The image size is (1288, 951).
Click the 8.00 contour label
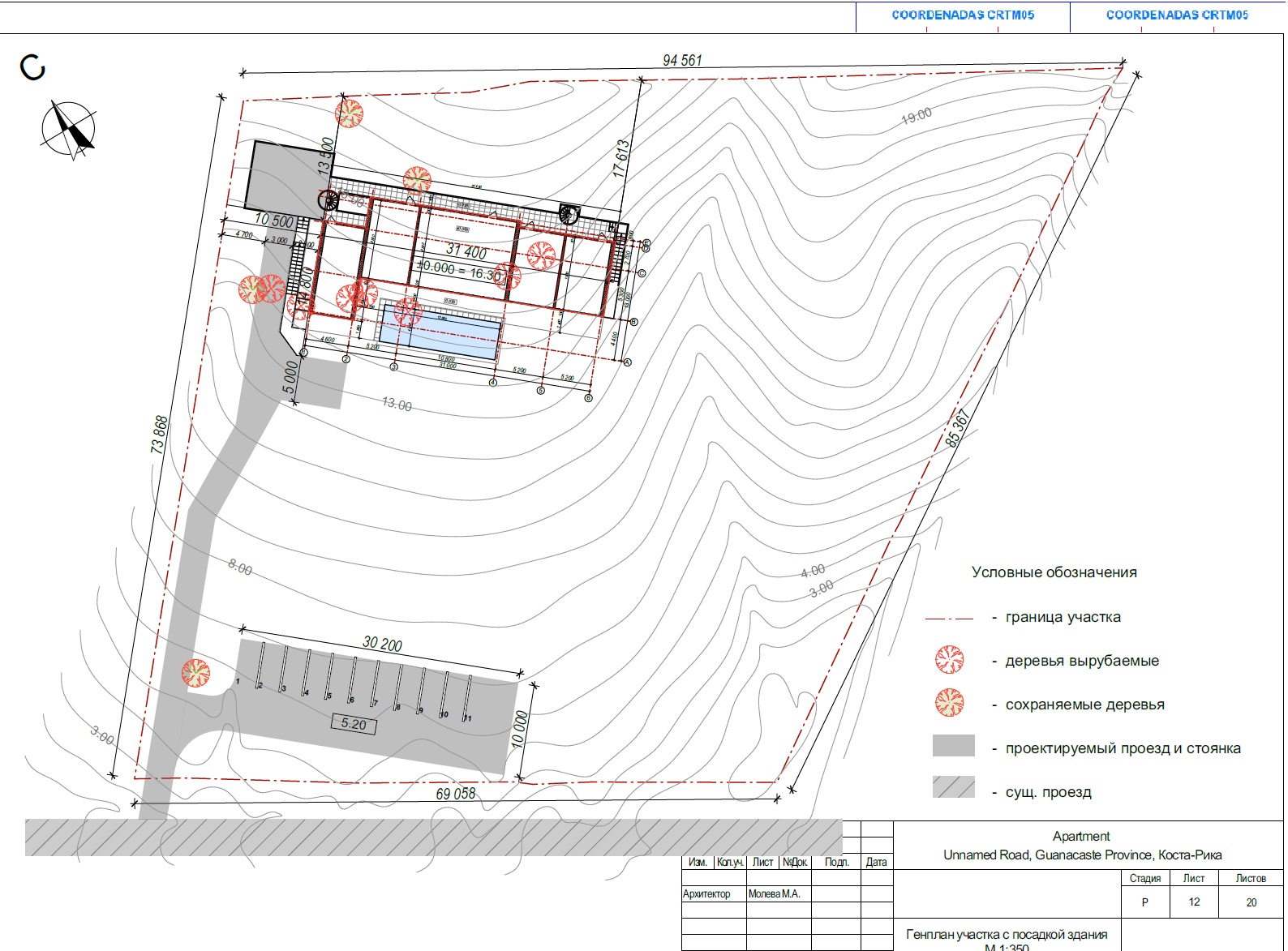pos(240,568)
